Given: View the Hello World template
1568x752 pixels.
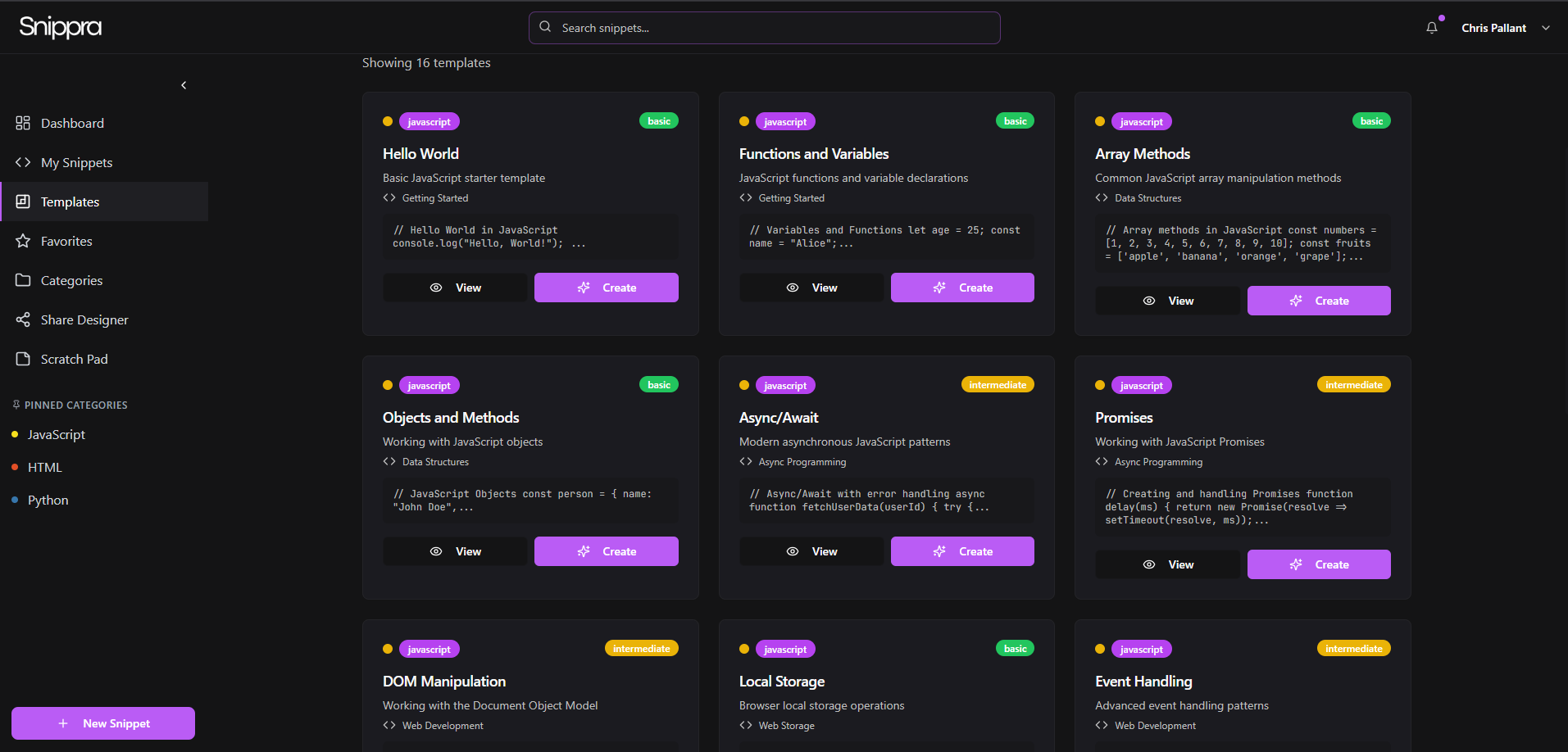Looking at the screenshot, I should pos(455,288).
